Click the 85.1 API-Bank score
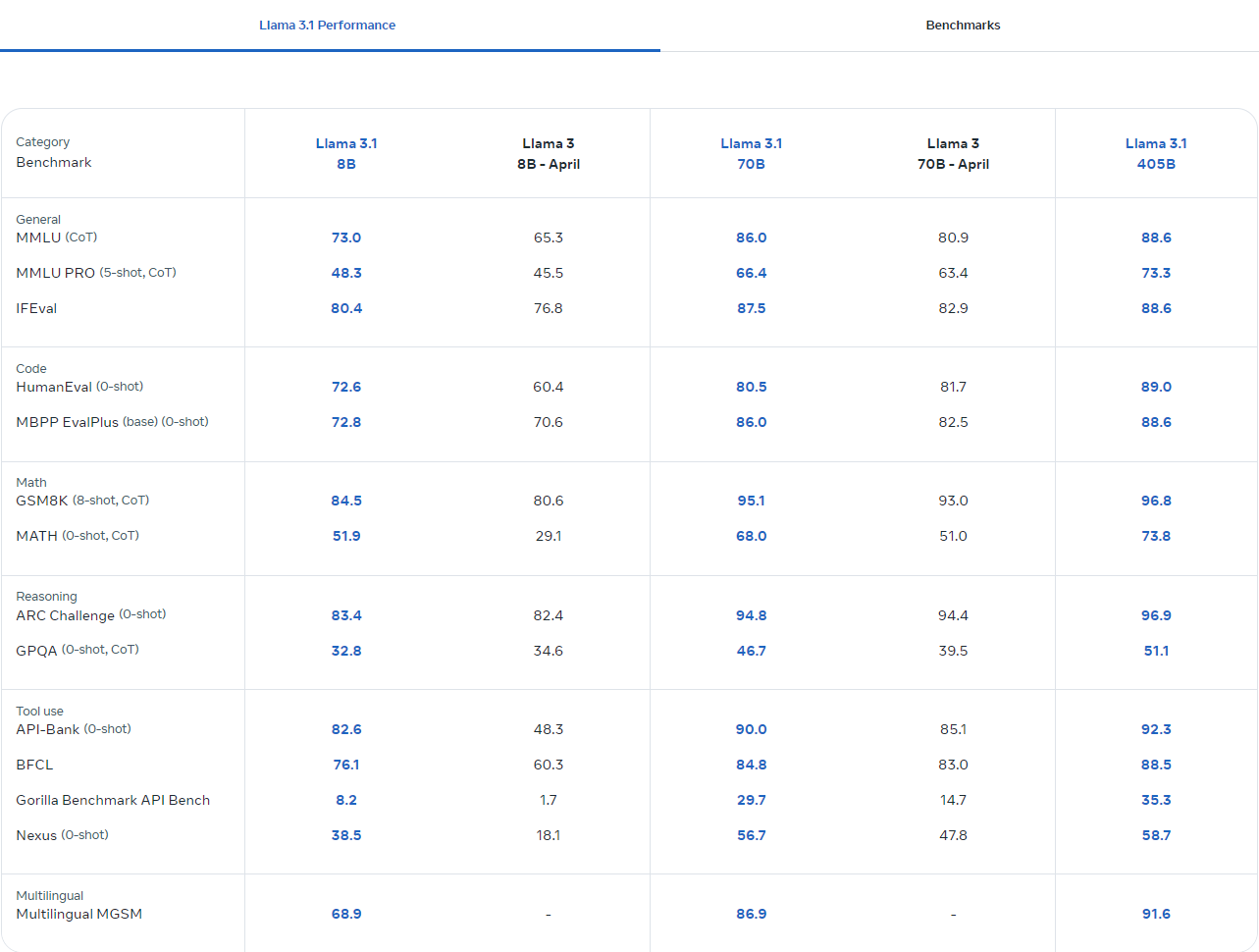1259x952 pixels. tap(953, 729)
